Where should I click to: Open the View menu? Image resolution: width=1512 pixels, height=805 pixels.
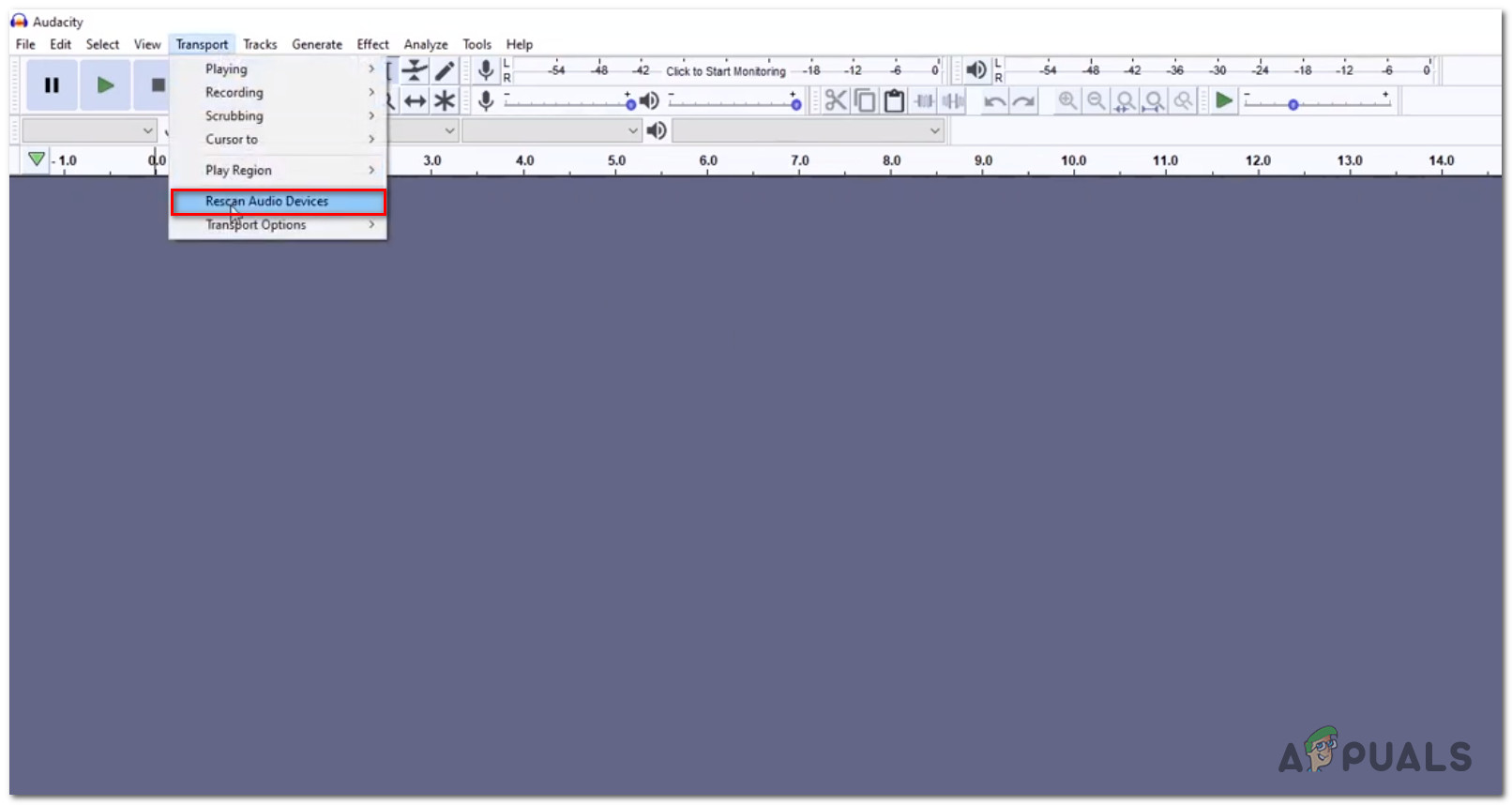pos(147,44)
